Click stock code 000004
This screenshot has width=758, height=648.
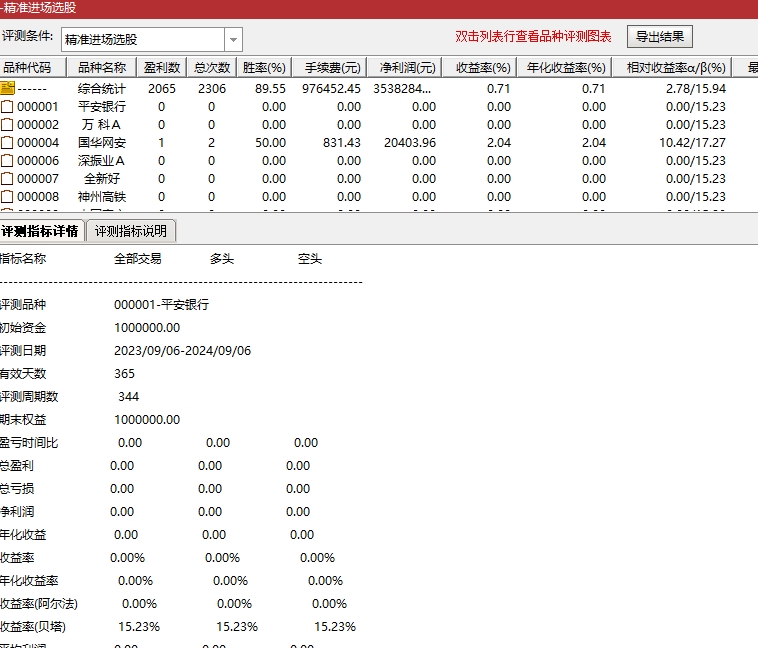(x=38, y=143)
